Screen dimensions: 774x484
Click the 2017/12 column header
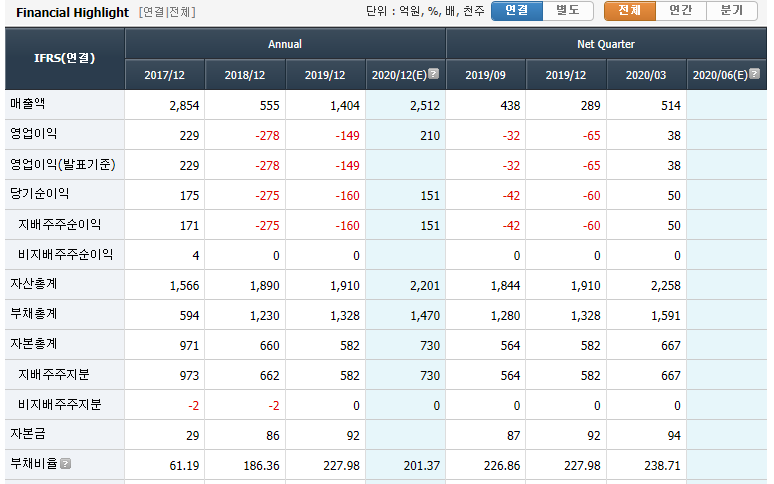coord(164,75)
